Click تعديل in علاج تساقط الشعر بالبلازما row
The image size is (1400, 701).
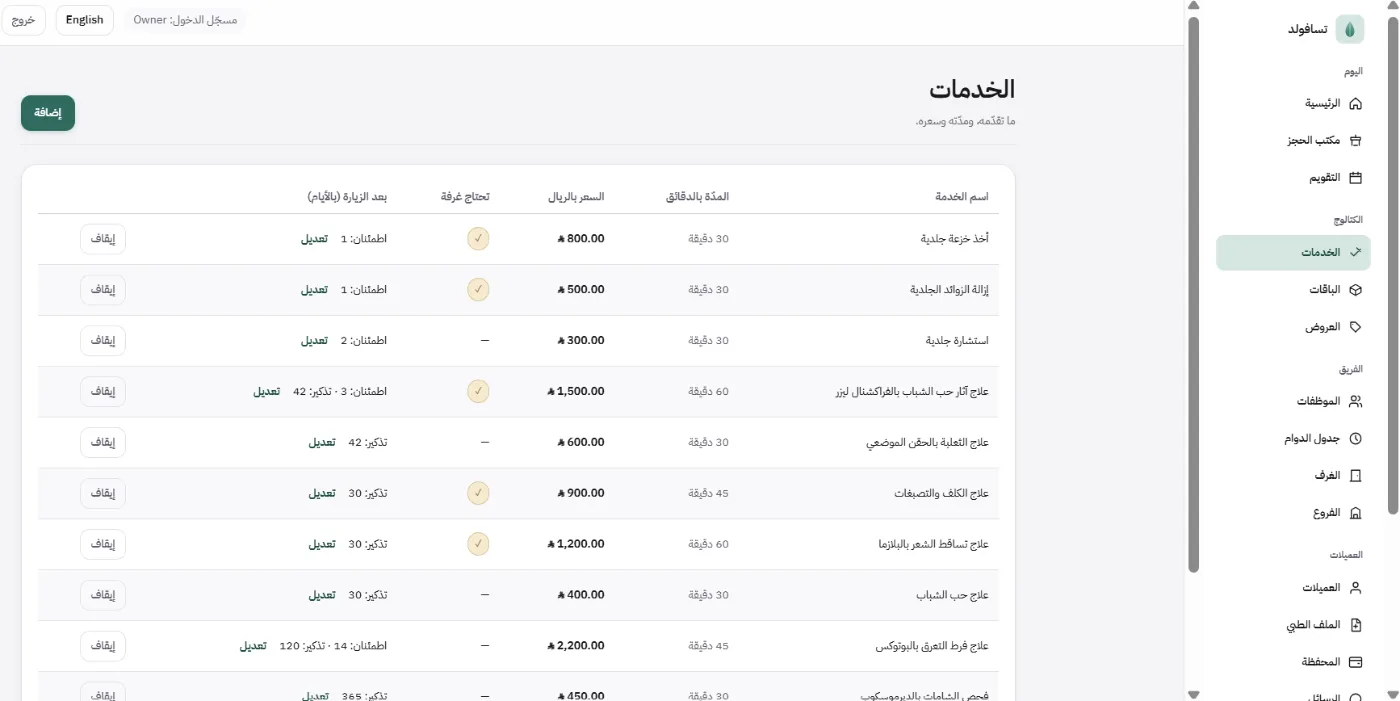[322, 544]
